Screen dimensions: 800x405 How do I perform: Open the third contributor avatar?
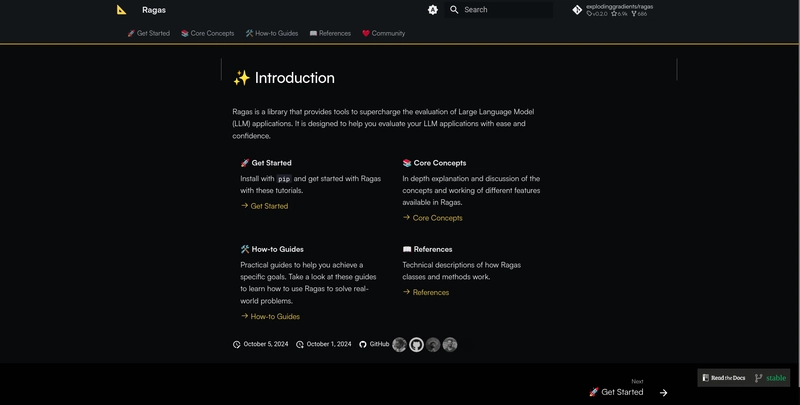433,345
